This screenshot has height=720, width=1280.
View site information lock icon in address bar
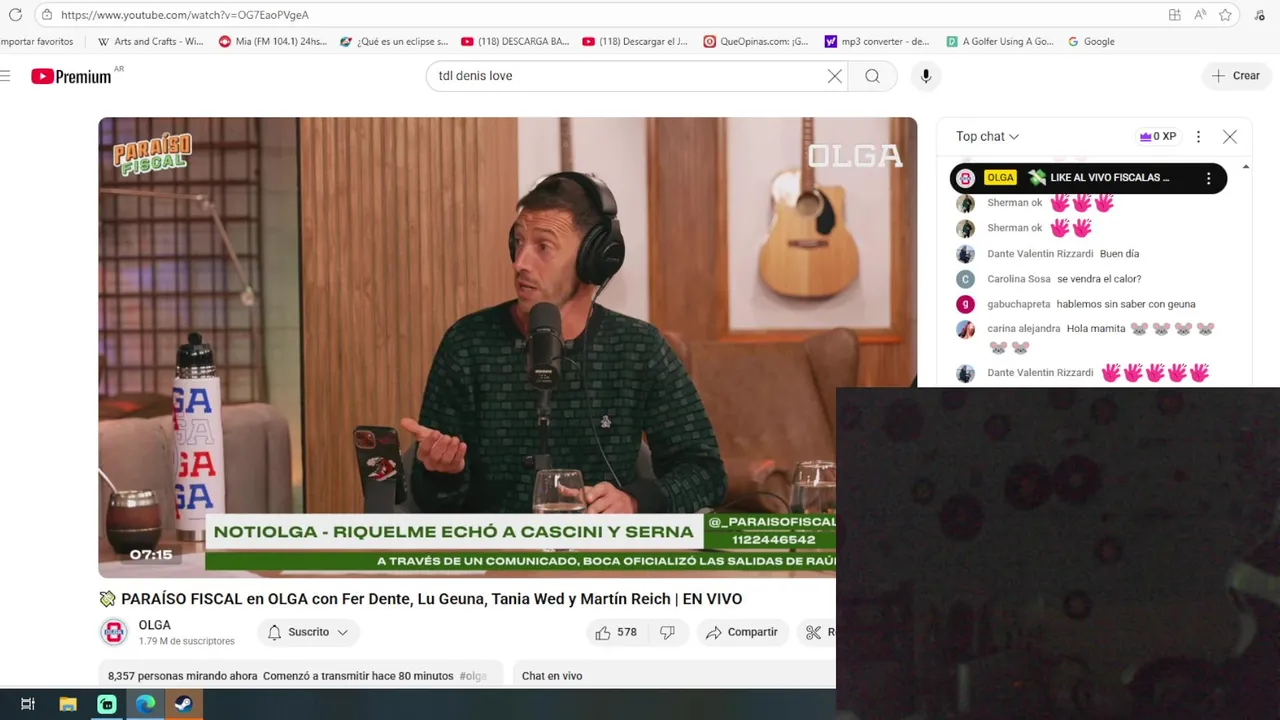(x=47, y=15)
